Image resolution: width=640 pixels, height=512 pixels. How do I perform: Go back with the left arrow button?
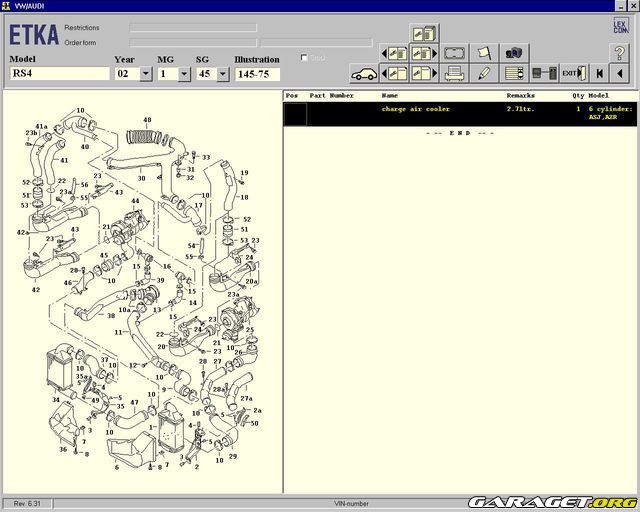[621, 73]
